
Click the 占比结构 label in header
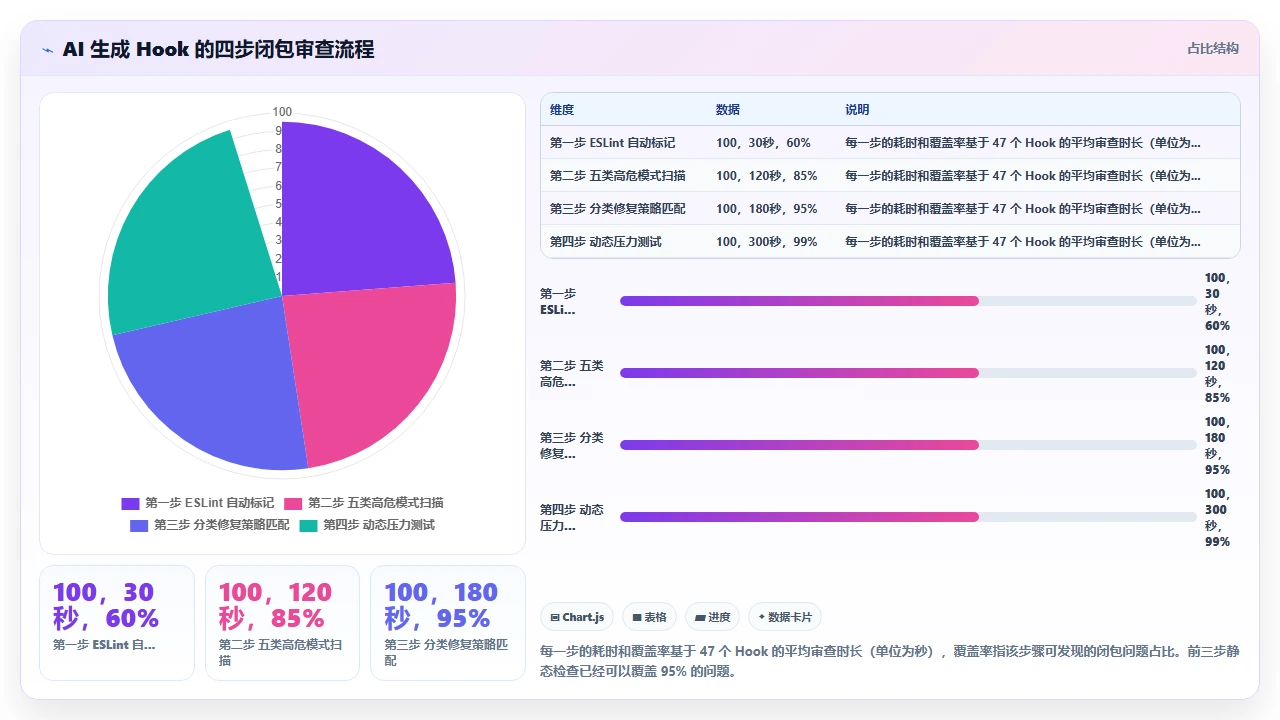coord(1213,48)
